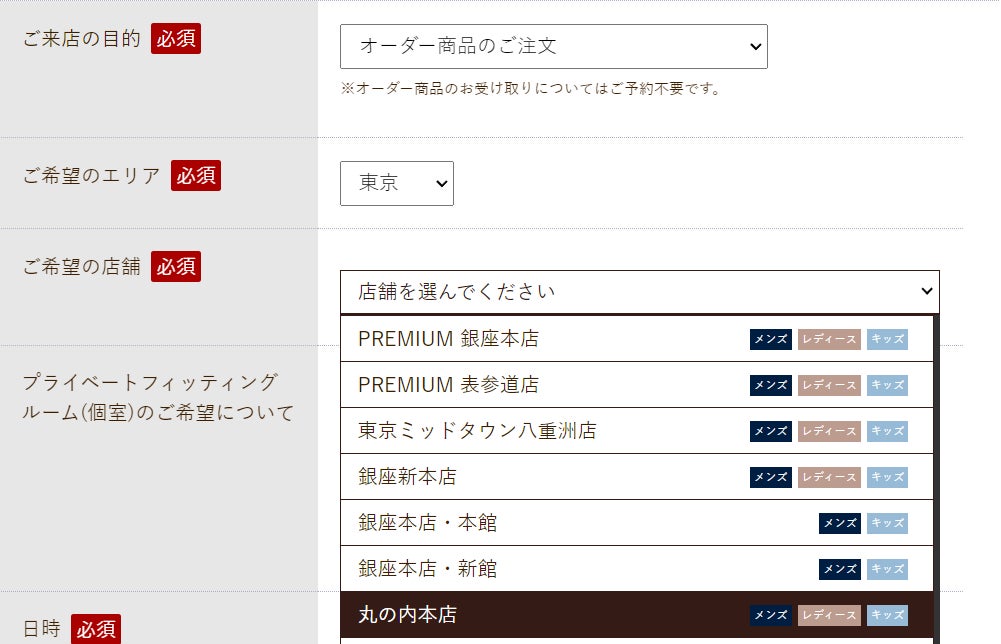Choose 銀座新本店 store option
The image size is (1001, 644).
407,477
